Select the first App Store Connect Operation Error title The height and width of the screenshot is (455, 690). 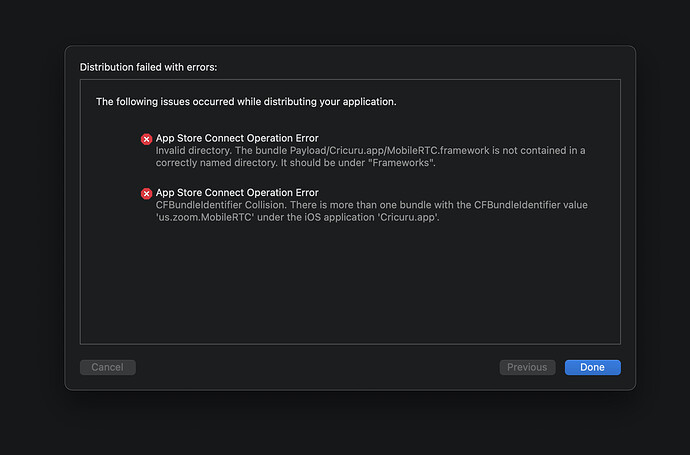pos(237,138)
